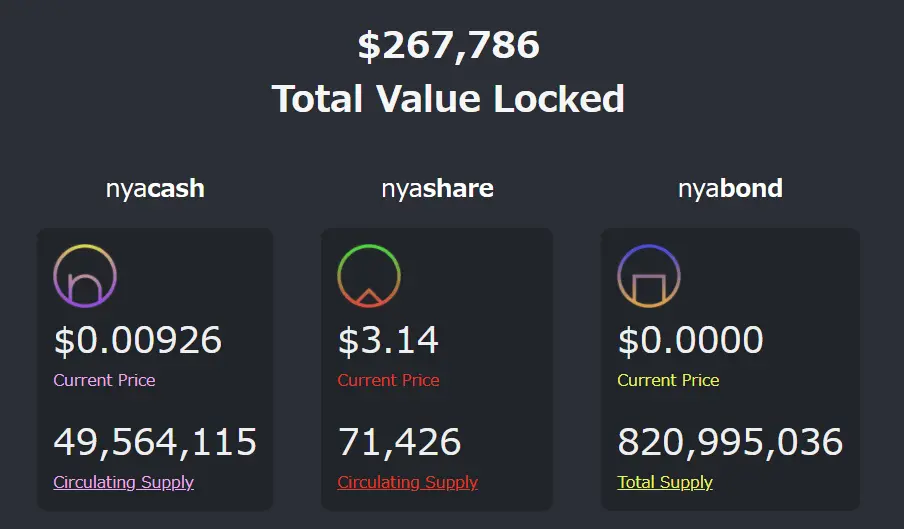Screen dimensions: 904x529
Task: Click the nyashare circular token icon
Action: coord(369,276)
